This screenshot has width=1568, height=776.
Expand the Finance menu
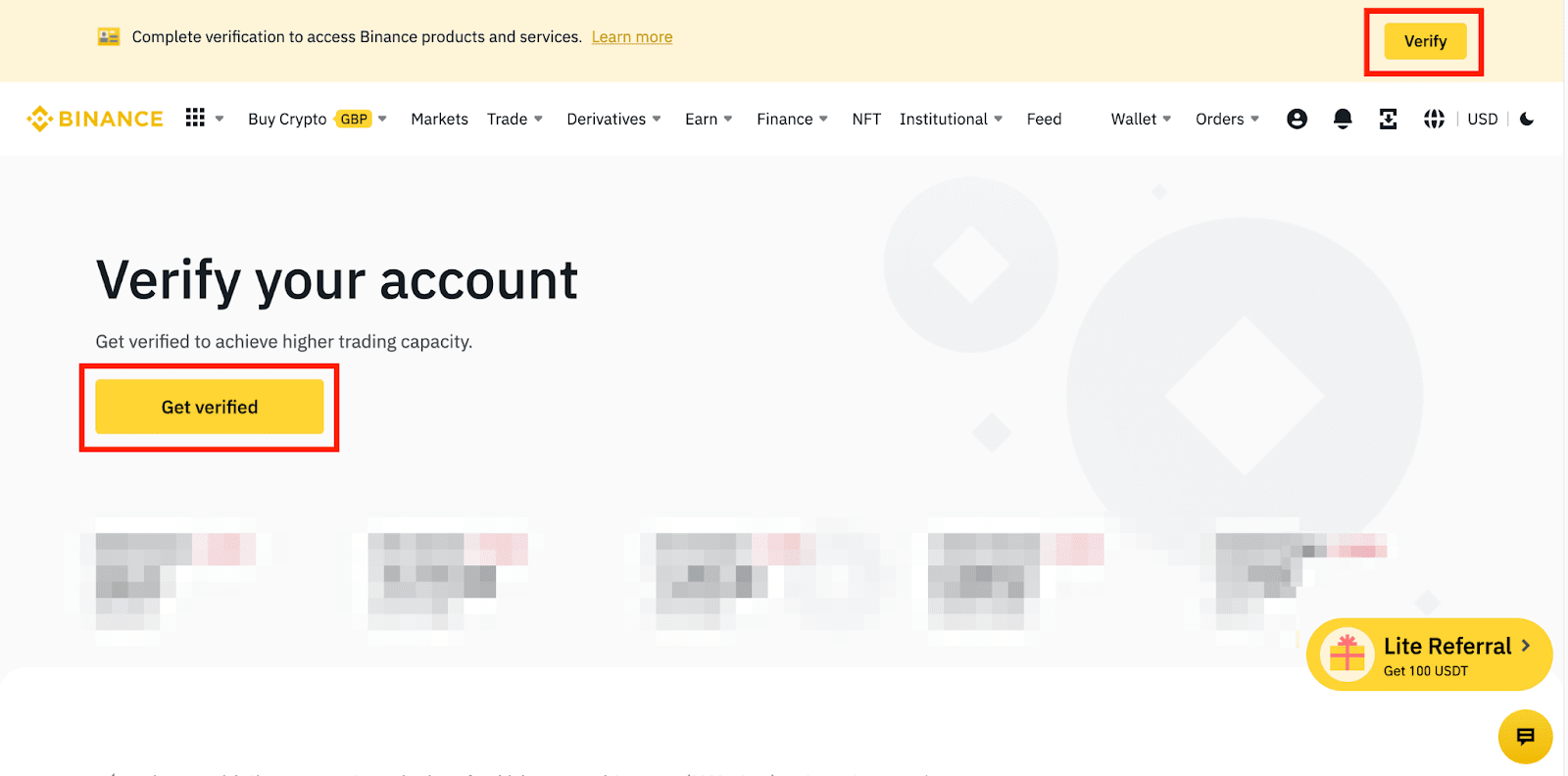[792, 119]
